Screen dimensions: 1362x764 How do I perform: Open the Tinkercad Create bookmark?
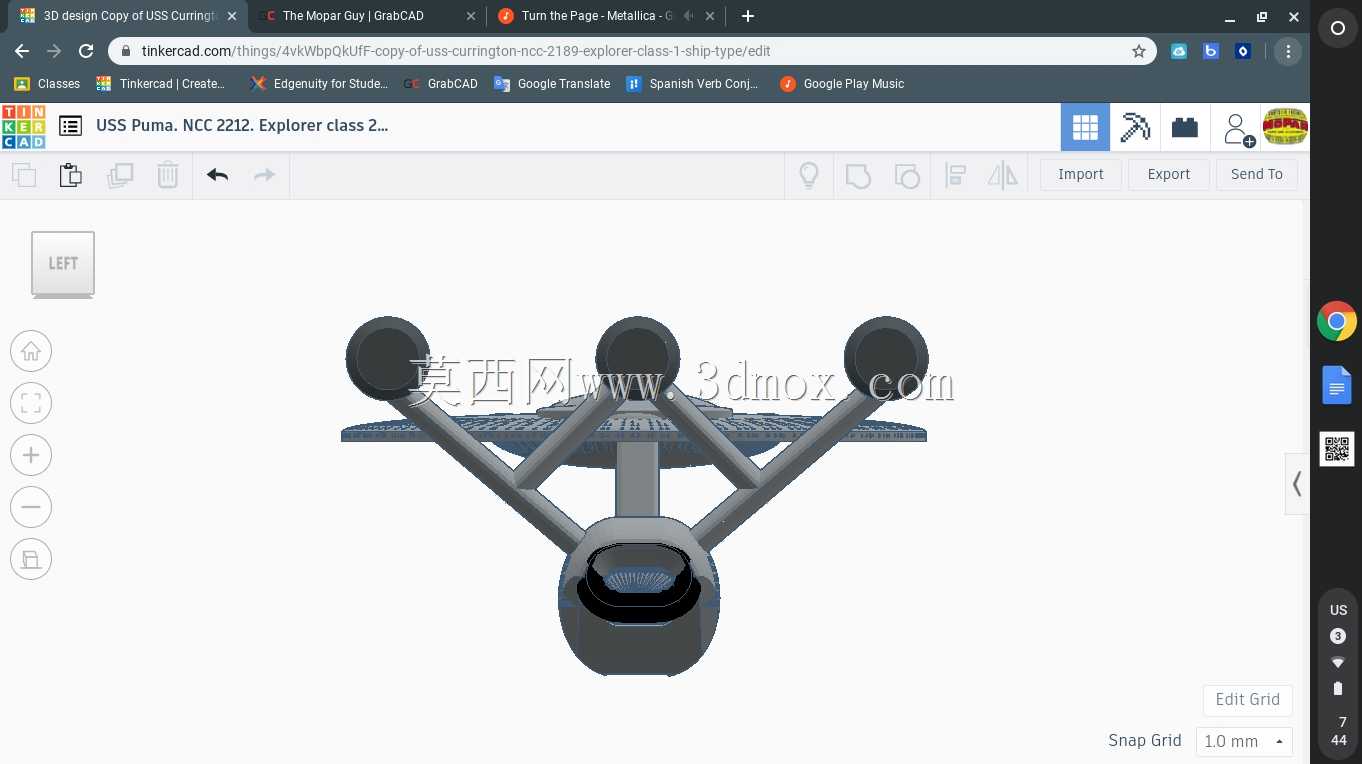(160, 84)
